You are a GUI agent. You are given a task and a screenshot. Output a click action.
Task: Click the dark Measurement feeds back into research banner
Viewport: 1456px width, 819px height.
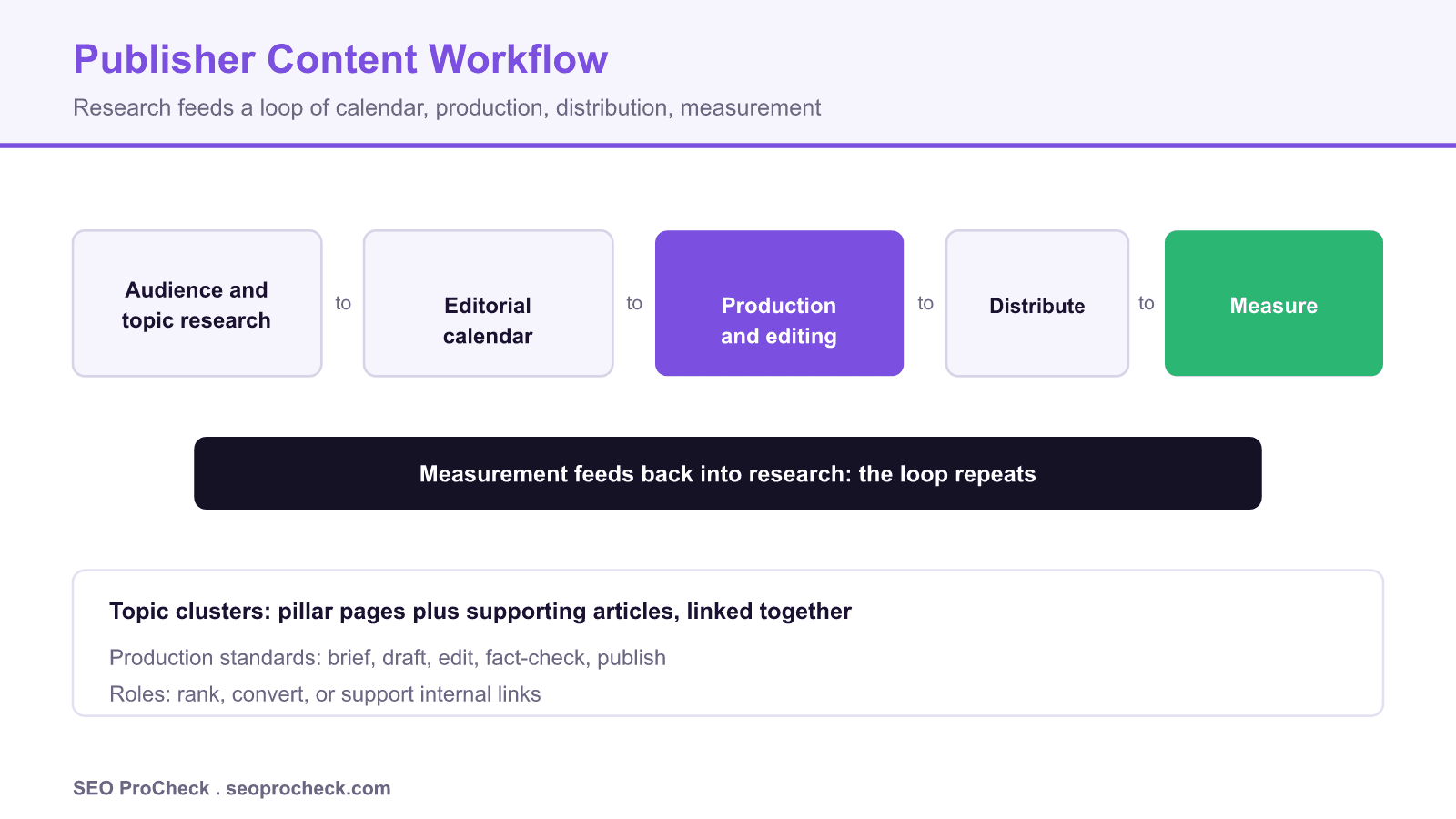coord(728,473)
